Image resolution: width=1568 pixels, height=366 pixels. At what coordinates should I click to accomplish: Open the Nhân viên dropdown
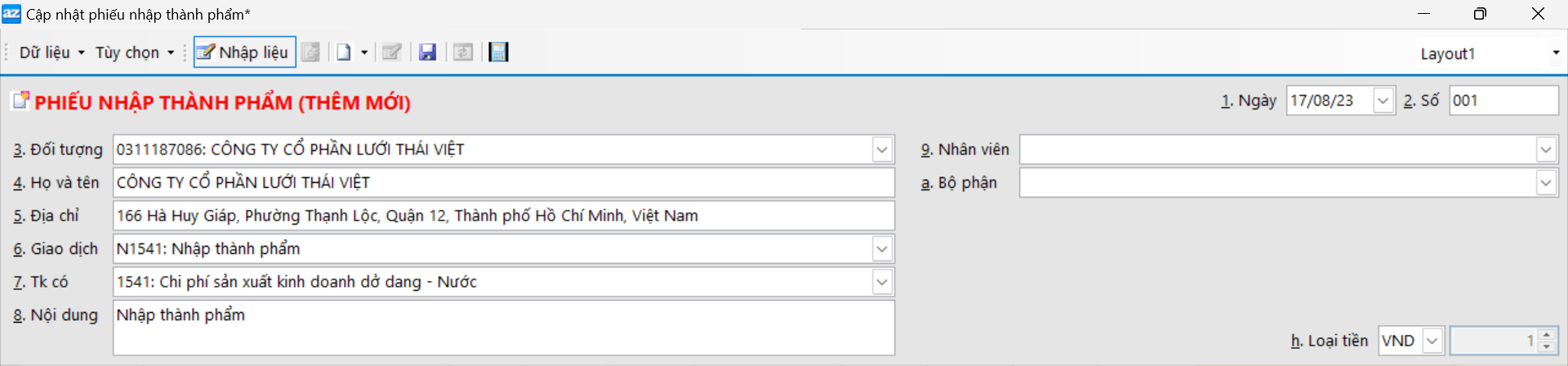click(x=1545, y=150)
